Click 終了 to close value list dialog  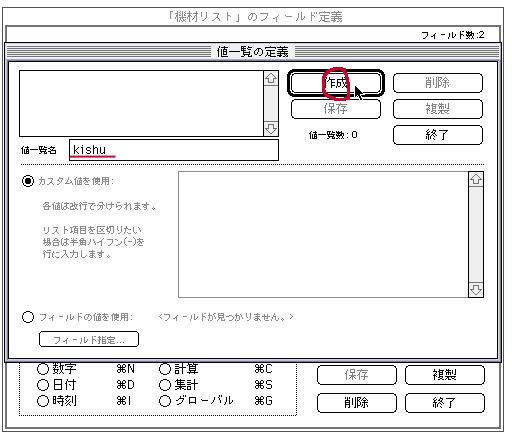tap(438, 135)
